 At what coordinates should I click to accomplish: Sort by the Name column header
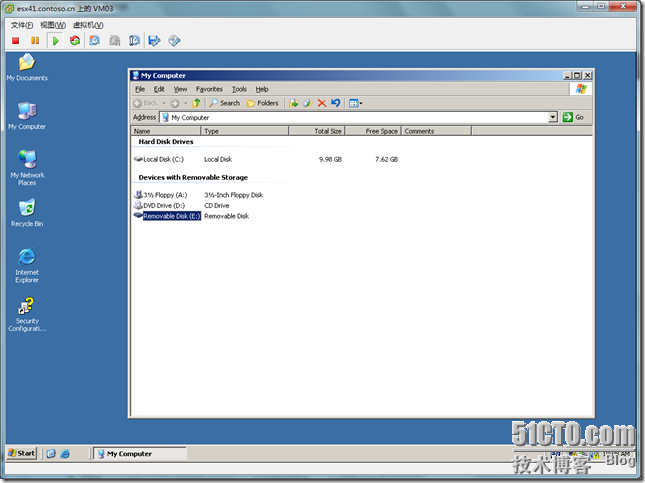(x=166, y=131)
